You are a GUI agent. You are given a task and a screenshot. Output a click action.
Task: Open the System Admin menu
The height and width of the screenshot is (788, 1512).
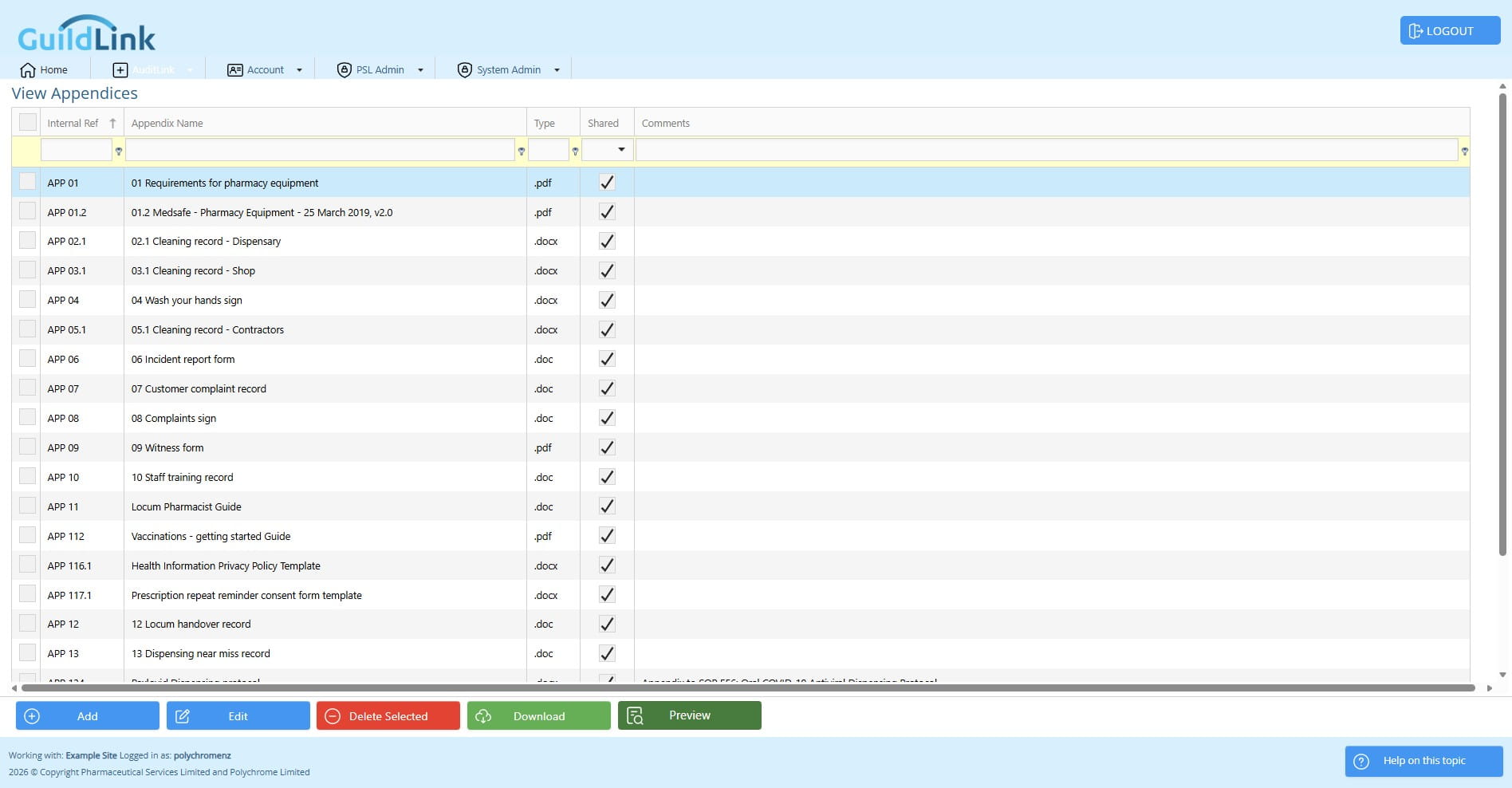(509, 70)
